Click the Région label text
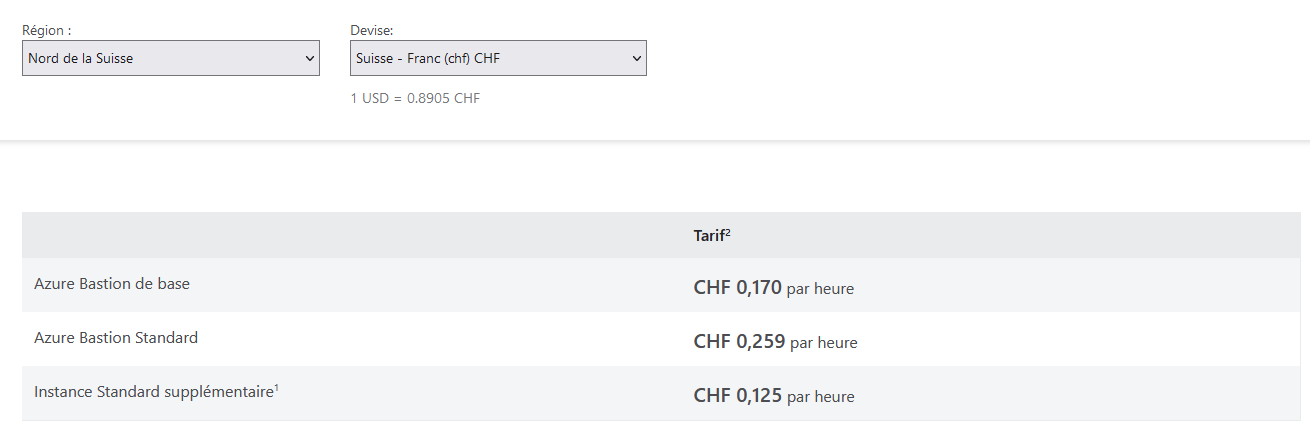Viewport: 1310px width, 426px height. click(46, 31)
